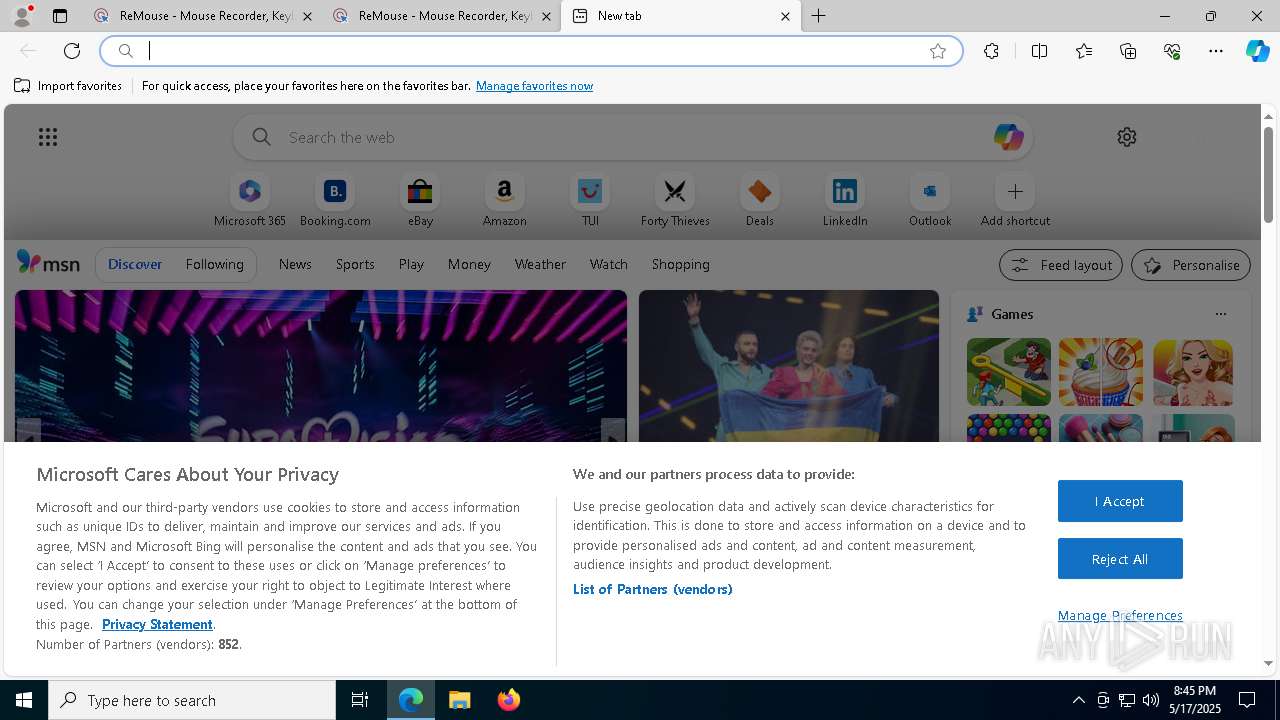Open the Copilot sidebar icon
The width and height of the screenshot is (1280, 720).
1257,51
